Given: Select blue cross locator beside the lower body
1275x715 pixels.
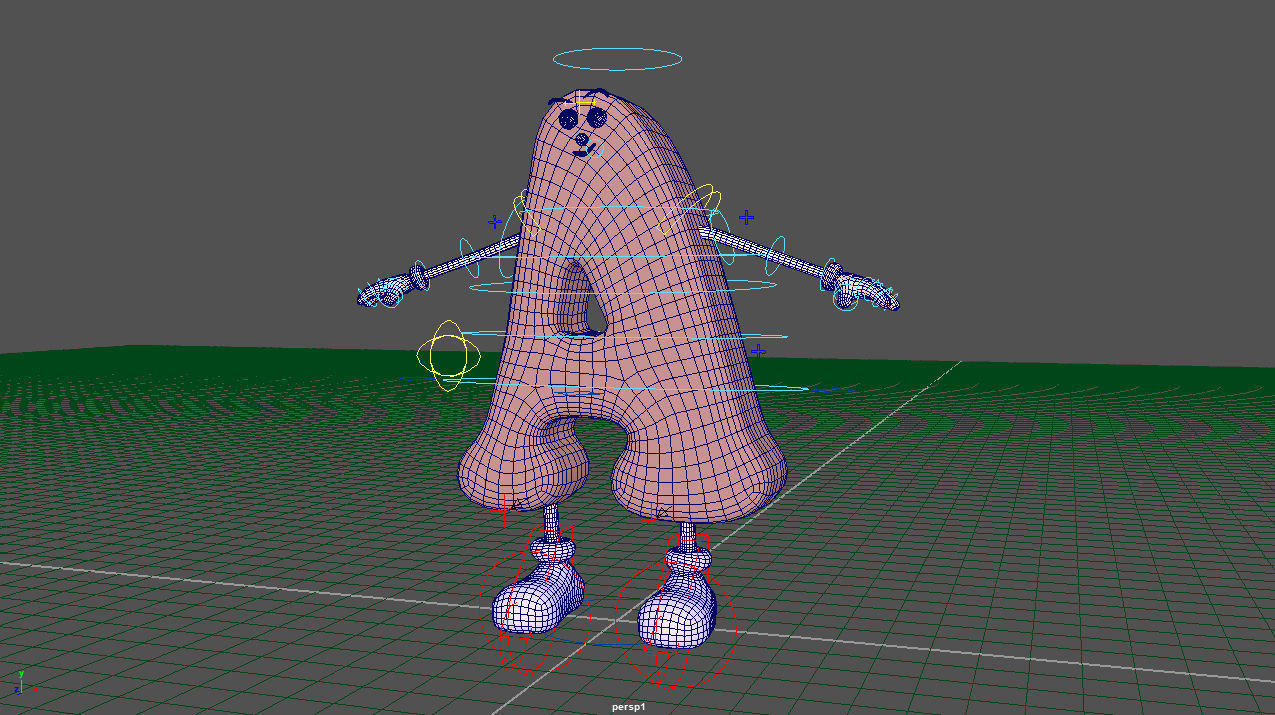Looking at the screenshot, I should click(758, 350).
